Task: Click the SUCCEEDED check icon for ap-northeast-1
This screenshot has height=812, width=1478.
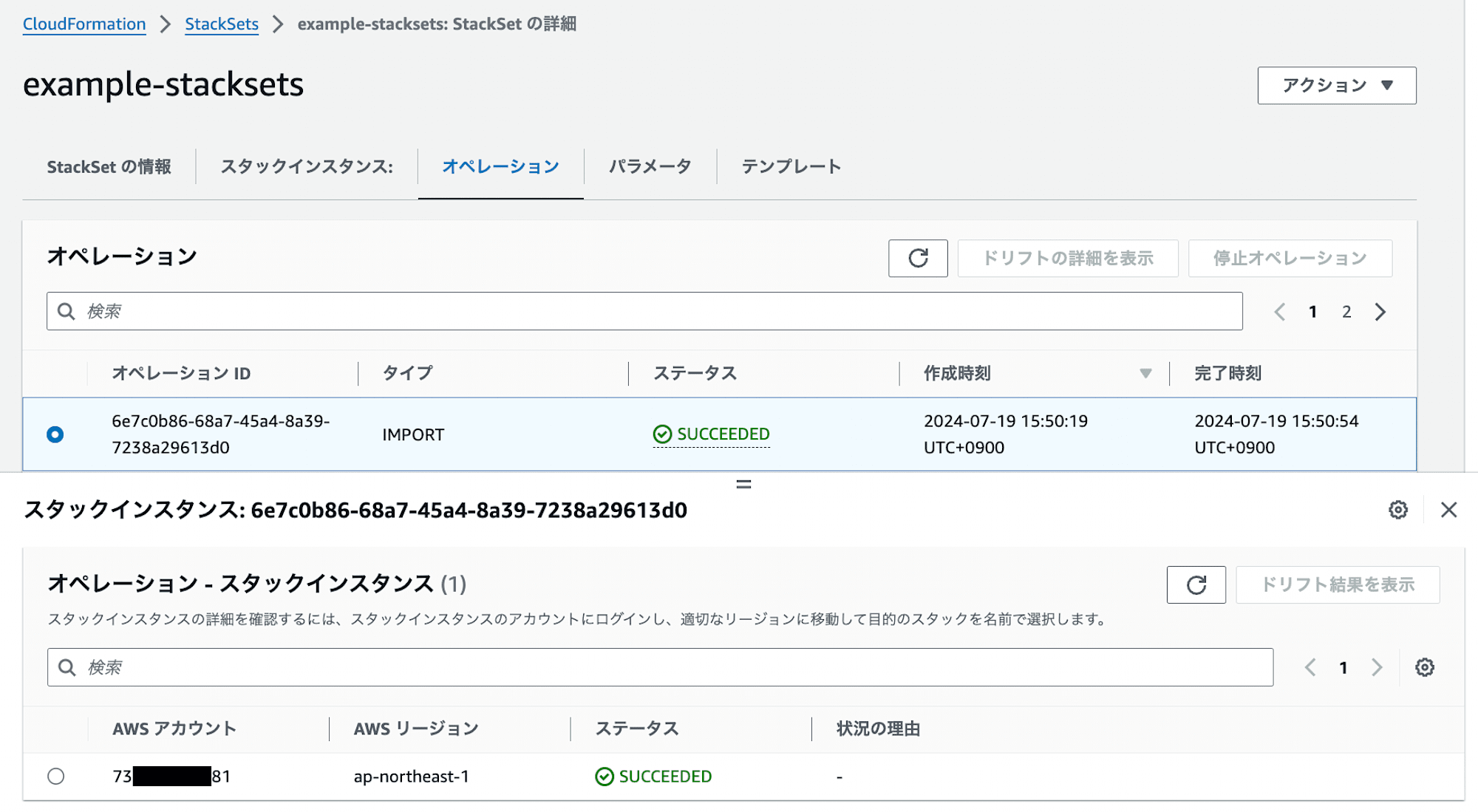Action: coord(605,777)
